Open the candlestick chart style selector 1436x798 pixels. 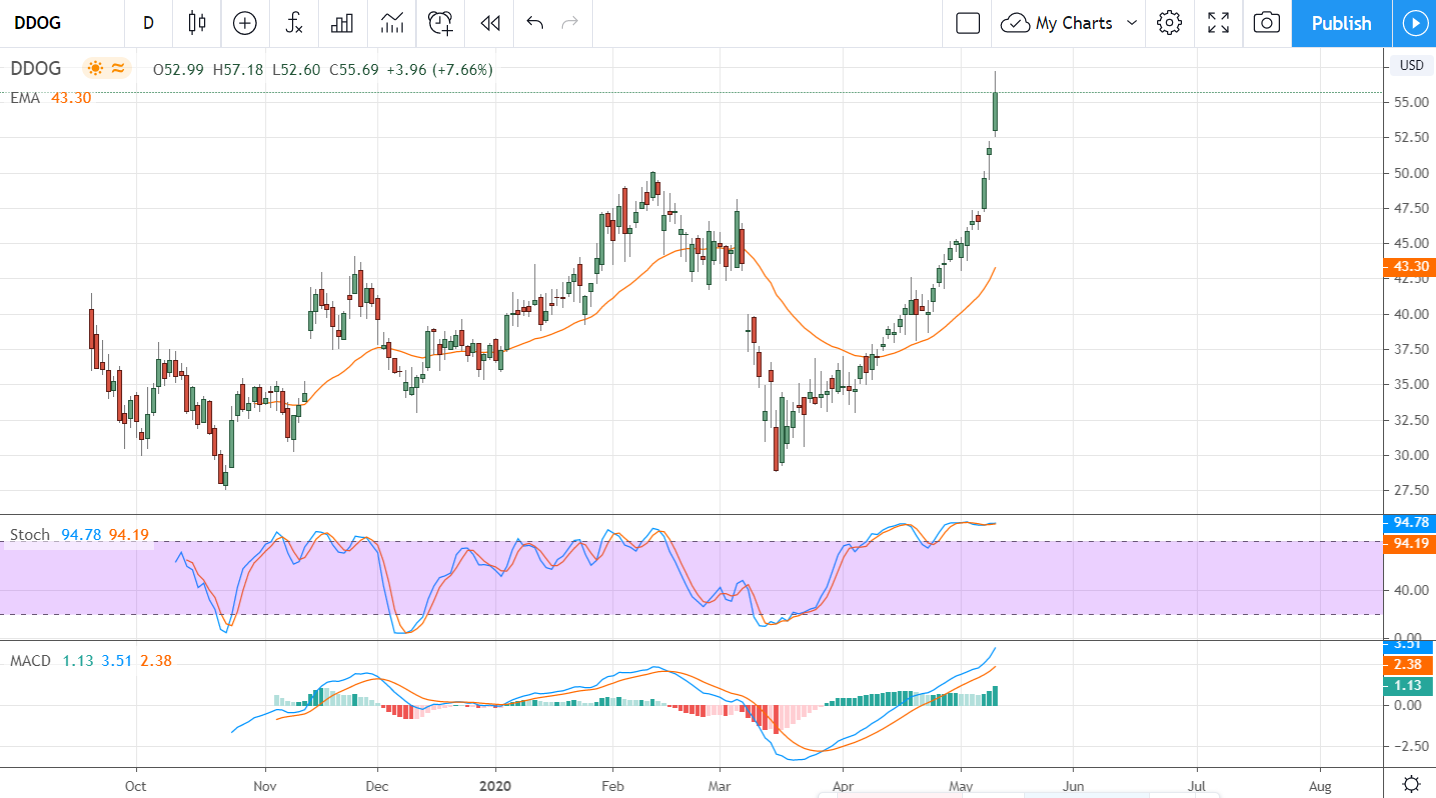pos(196,23)
